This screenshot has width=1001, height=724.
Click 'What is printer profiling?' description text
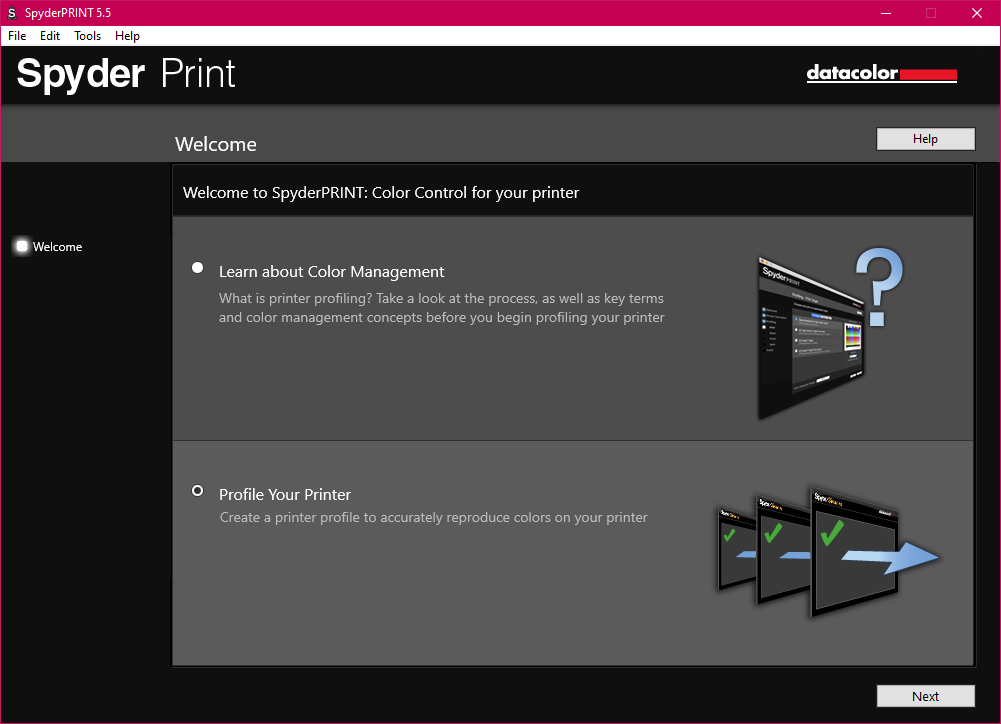click(x=442, y=308)
